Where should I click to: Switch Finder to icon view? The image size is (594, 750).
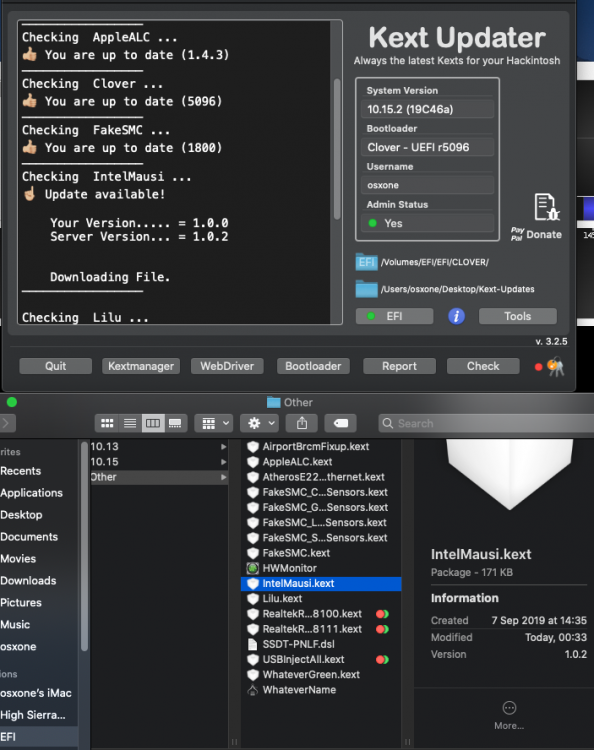coord(107,423)
